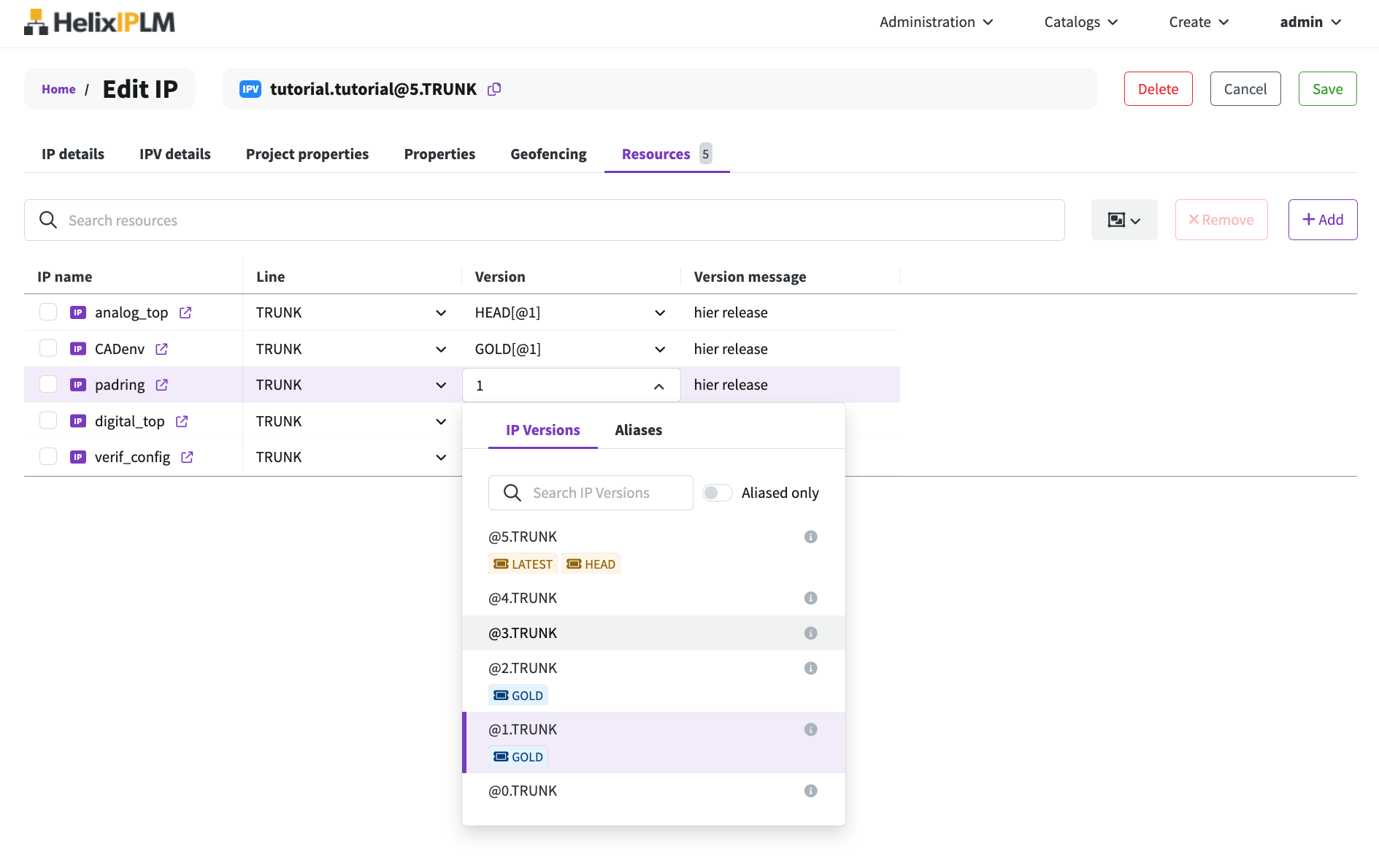Image resolution: width=1379 pixels, height=868 pixels.
Task: Select the padring row checkbox
Action: (48, 385)
